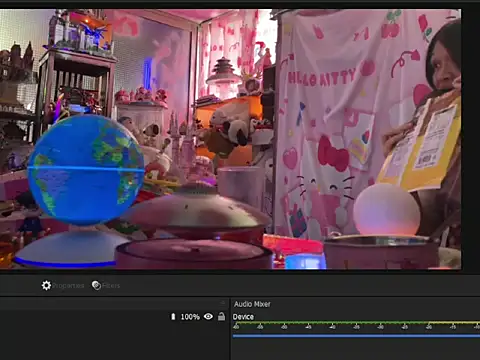Open source Properties via the gear icon
Image resolution: width=480 pixels, height=360 pixels.
[46, 286]
